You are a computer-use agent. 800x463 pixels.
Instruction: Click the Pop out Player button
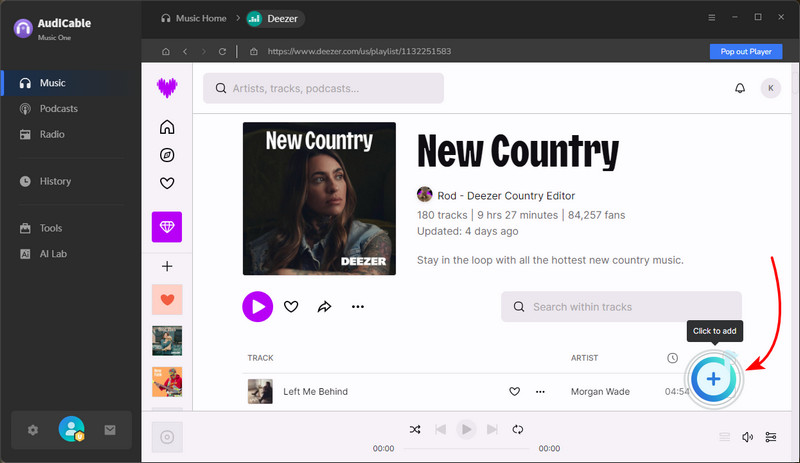[746, 52]
